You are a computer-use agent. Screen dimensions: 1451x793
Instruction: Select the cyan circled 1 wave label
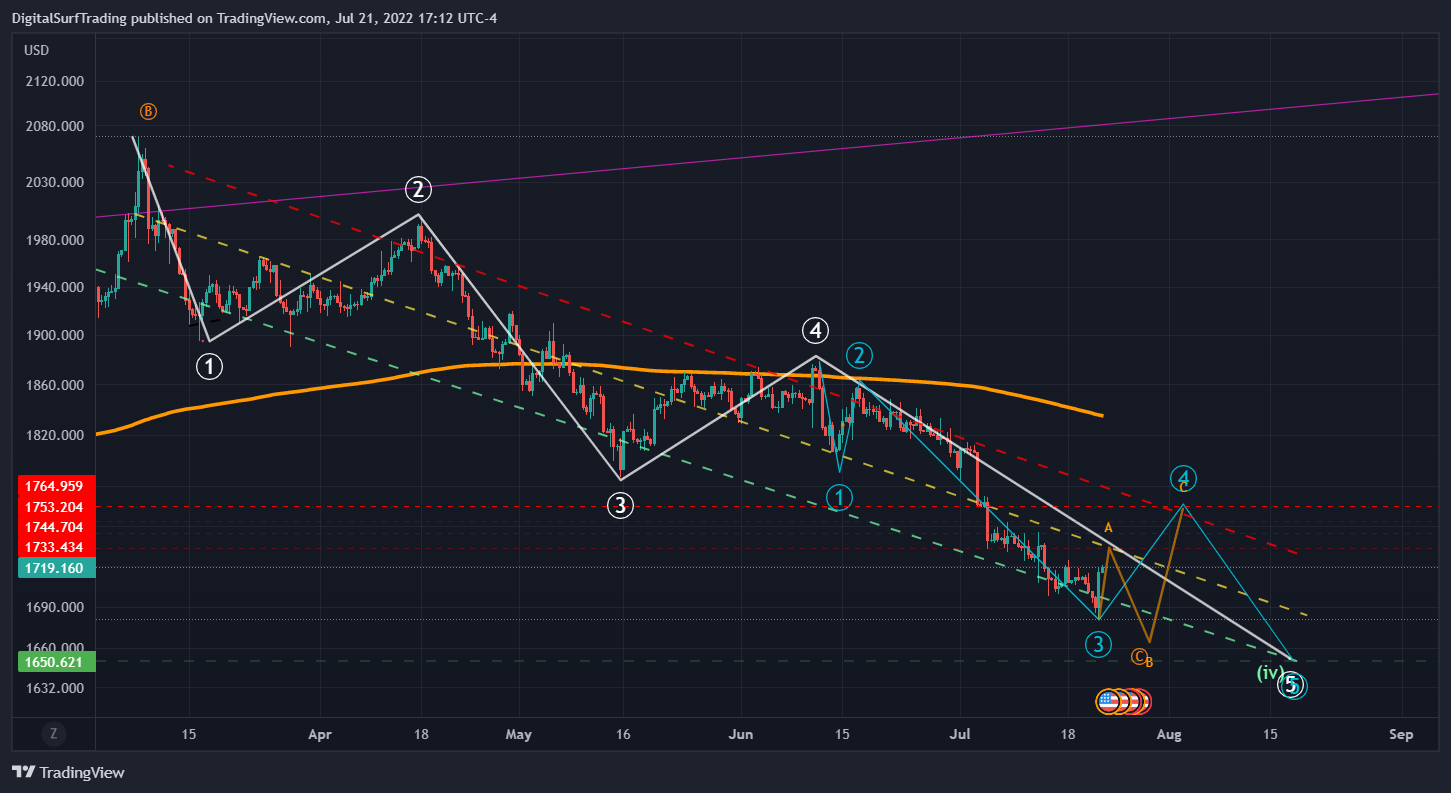pyautogui.click(x=841, y=496)
